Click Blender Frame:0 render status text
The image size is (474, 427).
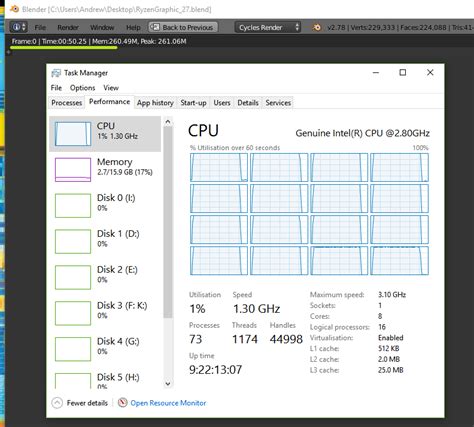tap(99, 41)
